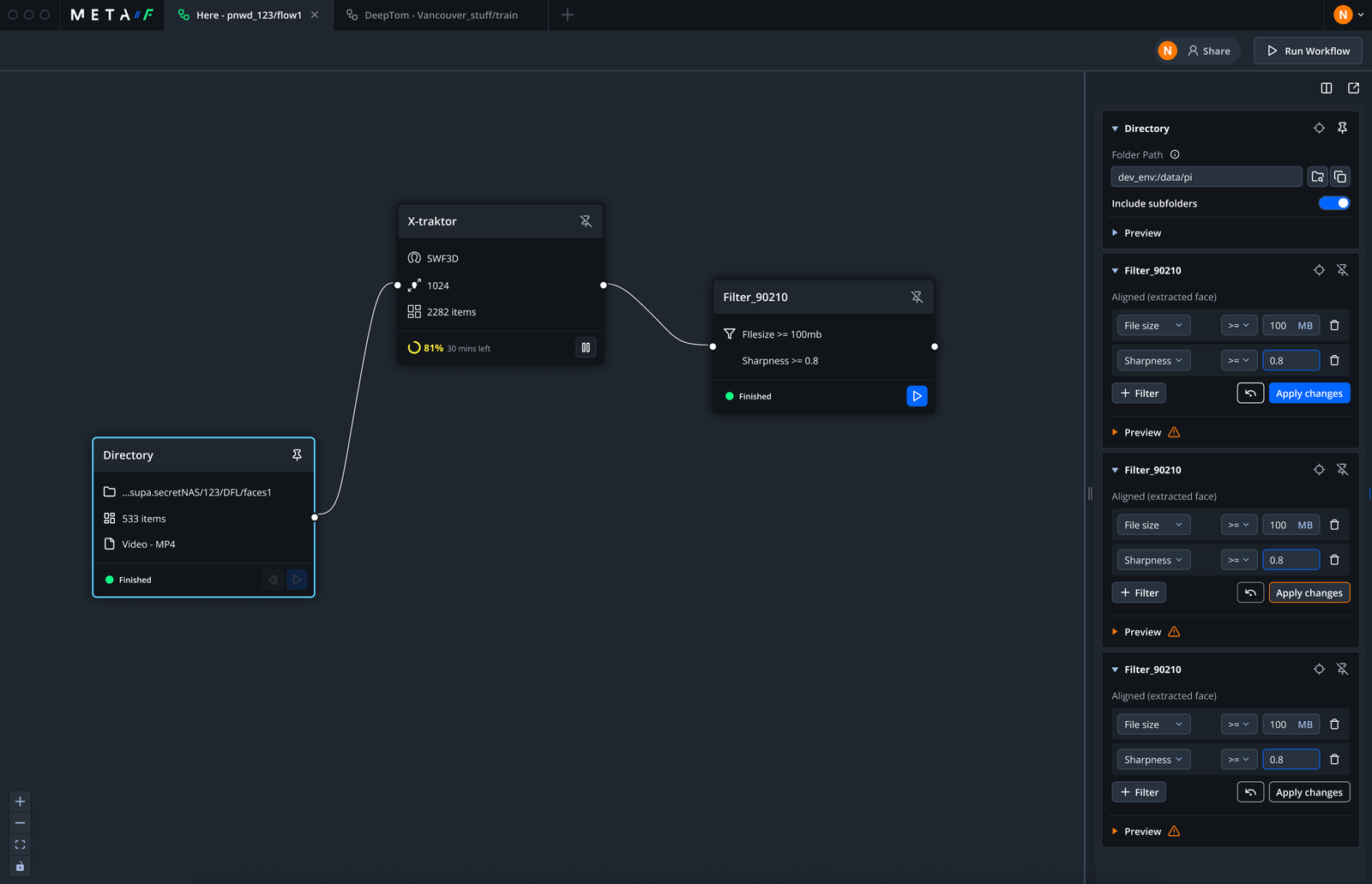
Task: Pop out the side panel in a new window
Action: point(1353,88)
